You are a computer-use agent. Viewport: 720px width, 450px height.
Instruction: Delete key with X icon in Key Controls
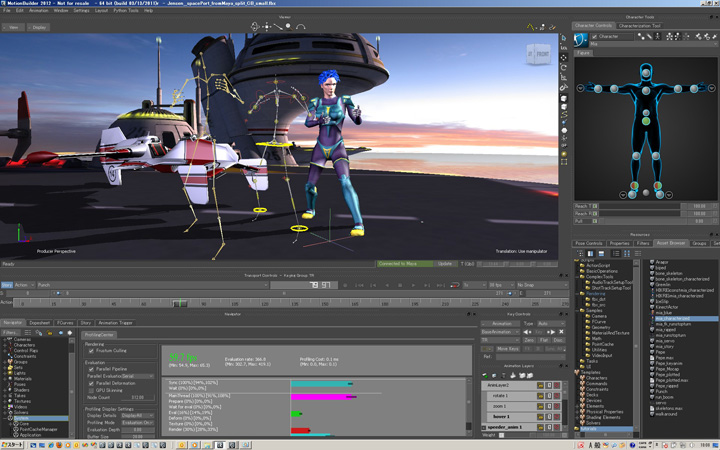[561, 332]
